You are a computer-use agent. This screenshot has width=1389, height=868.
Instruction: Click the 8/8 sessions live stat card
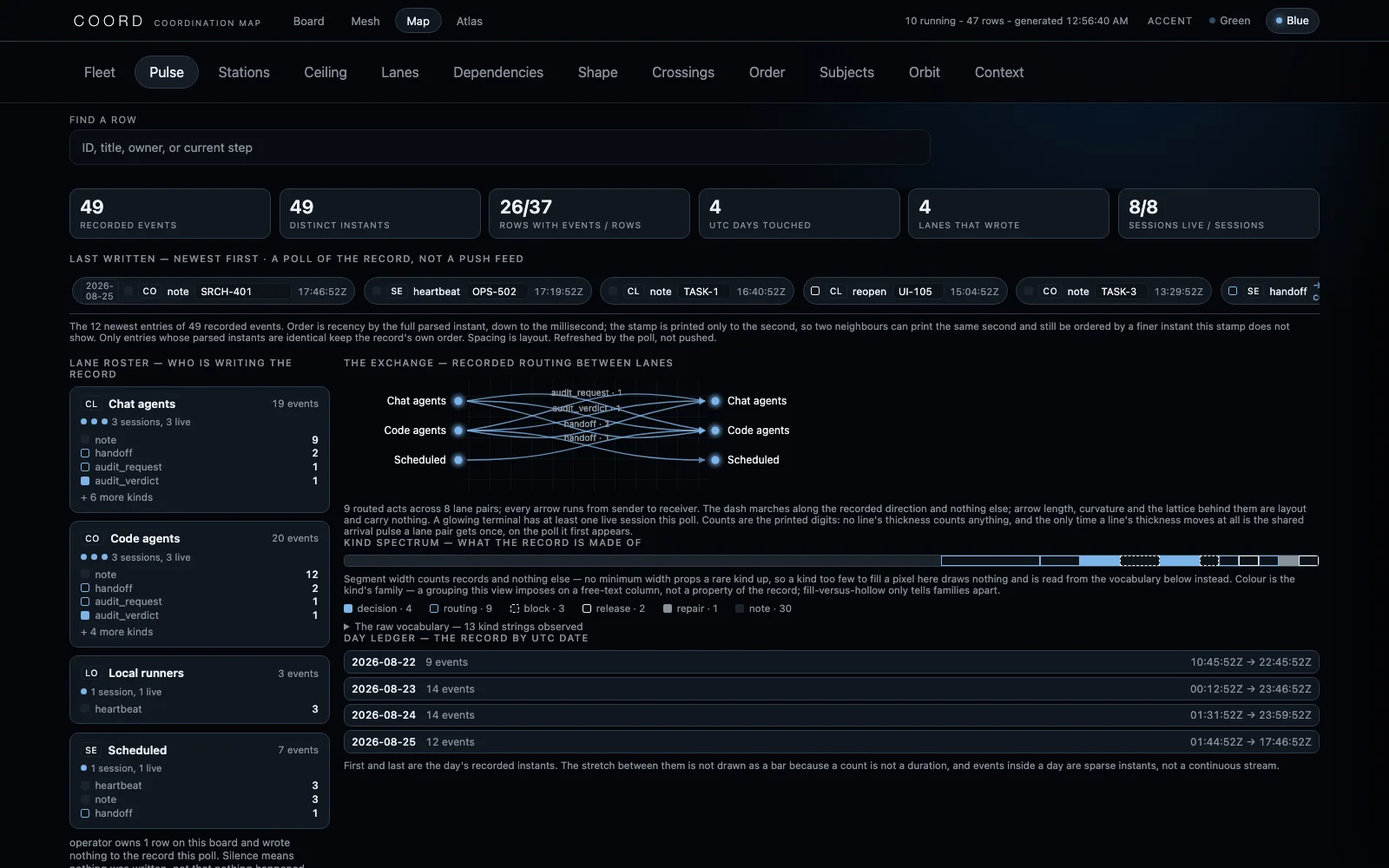click(1219, 214)
